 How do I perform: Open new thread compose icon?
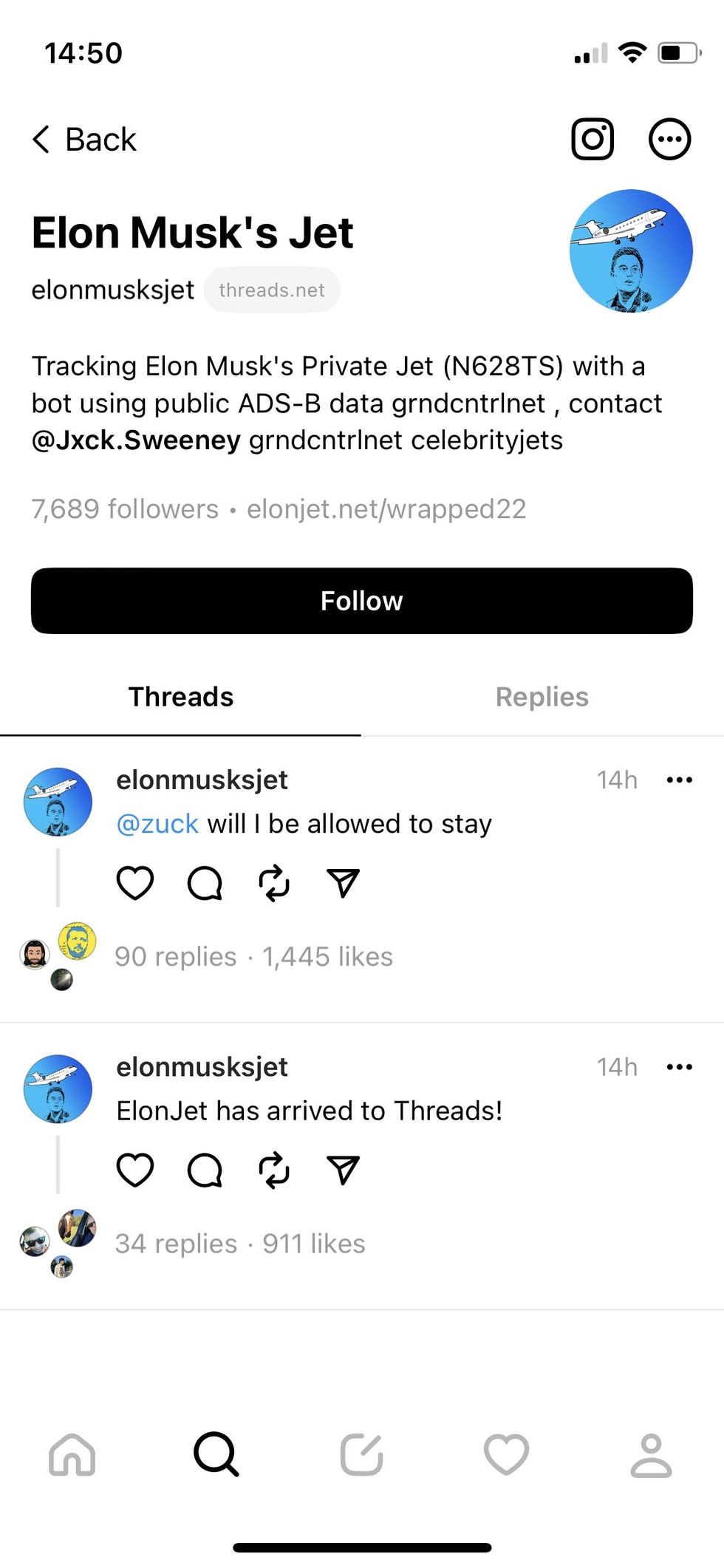tap(361, 1454)
